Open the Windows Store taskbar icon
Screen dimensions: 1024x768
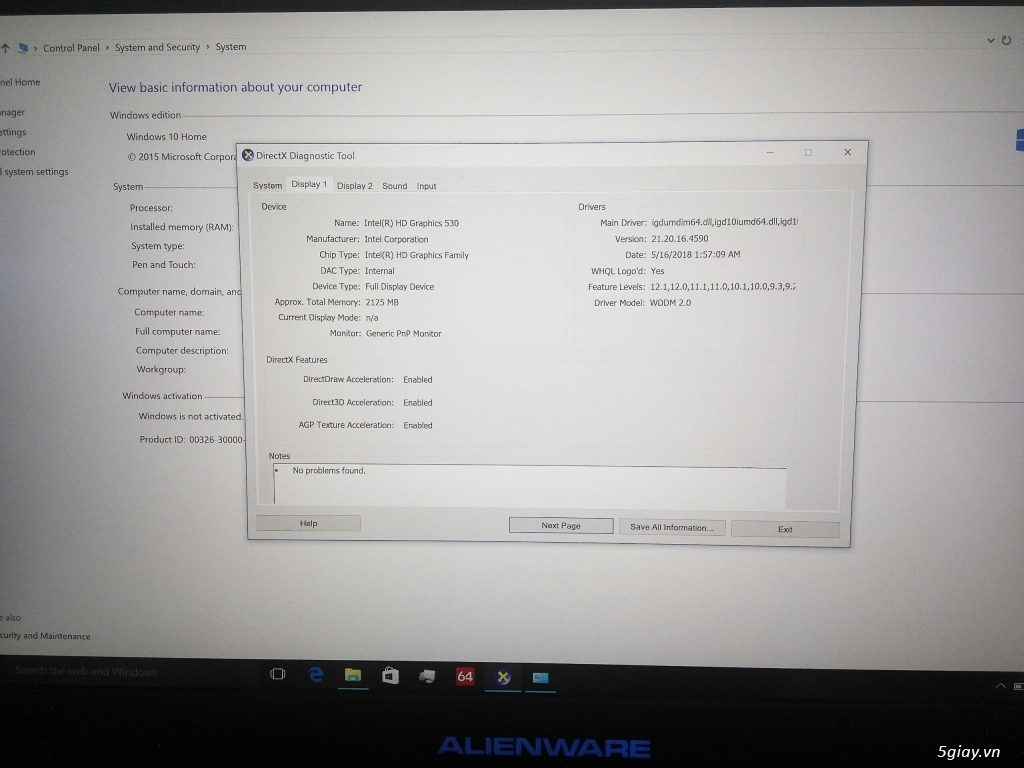(391, 675)
